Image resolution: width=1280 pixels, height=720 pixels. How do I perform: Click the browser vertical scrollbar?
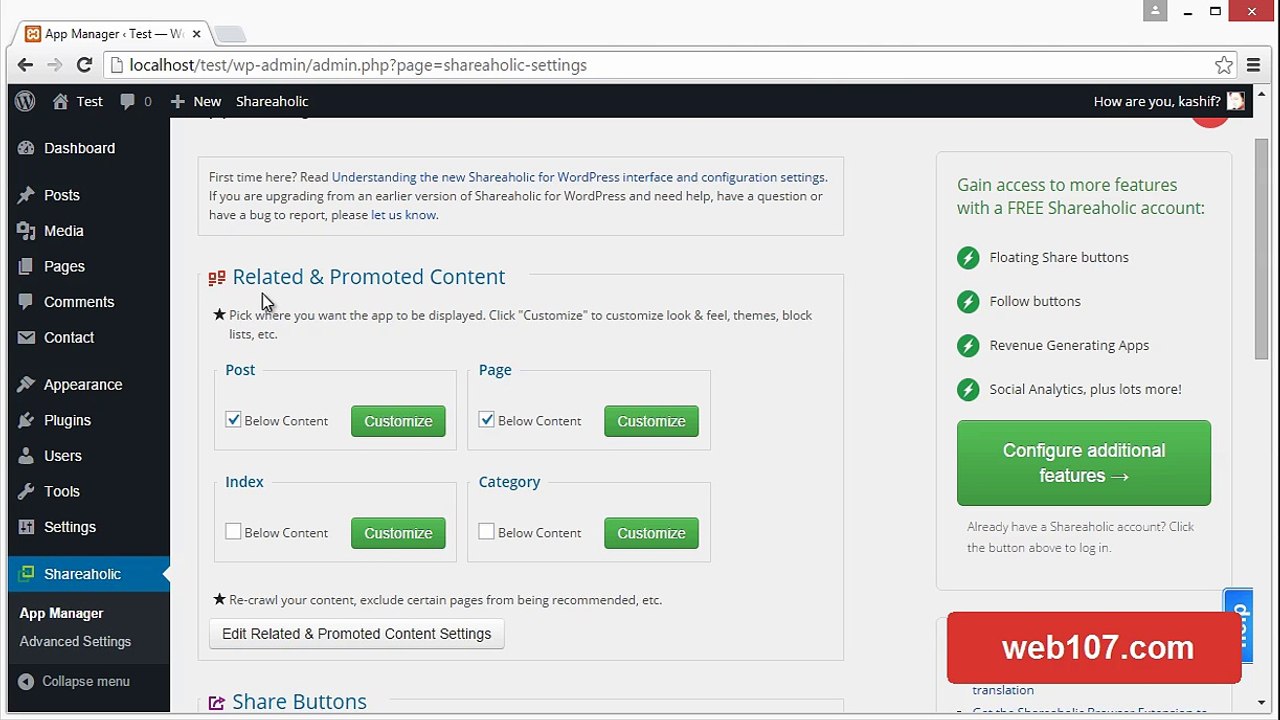tap(1261, 250)
